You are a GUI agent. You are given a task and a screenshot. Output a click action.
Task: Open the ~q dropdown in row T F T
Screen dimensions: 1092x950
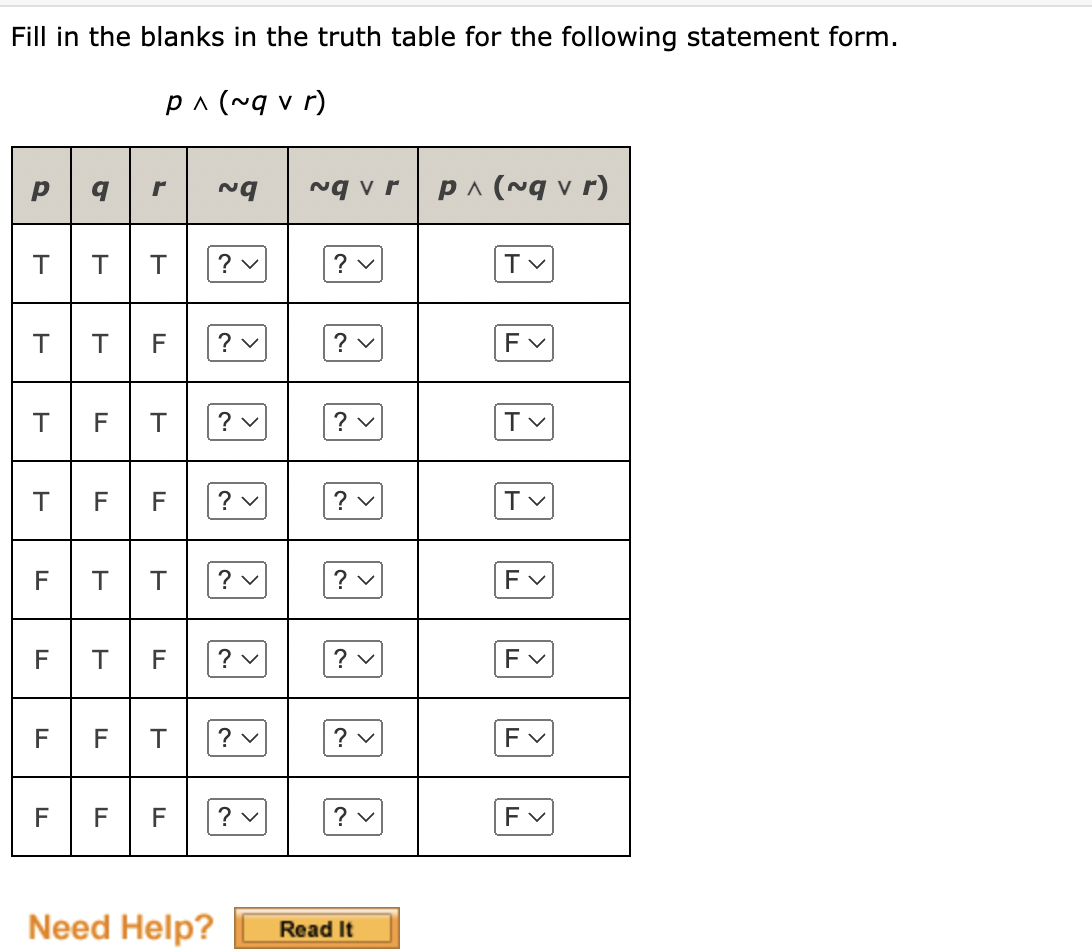(x=237, y=421)
